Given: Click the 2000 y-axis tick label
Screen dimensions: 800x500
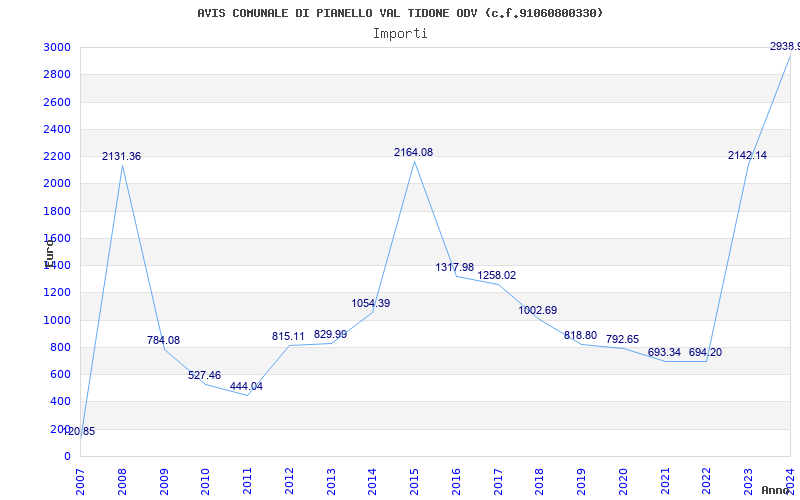Looking at the screenshot, I should click(57, 184).
